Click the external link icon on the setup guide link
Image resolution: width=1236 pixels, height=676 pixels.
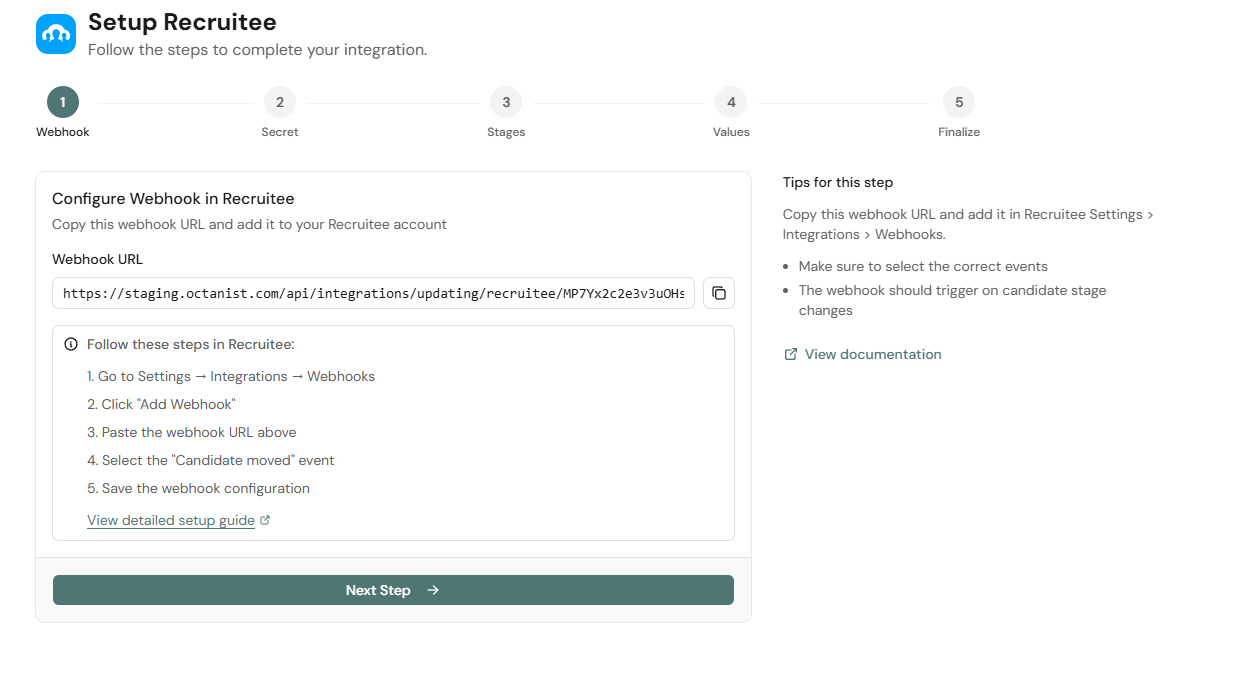coord(263,519)
